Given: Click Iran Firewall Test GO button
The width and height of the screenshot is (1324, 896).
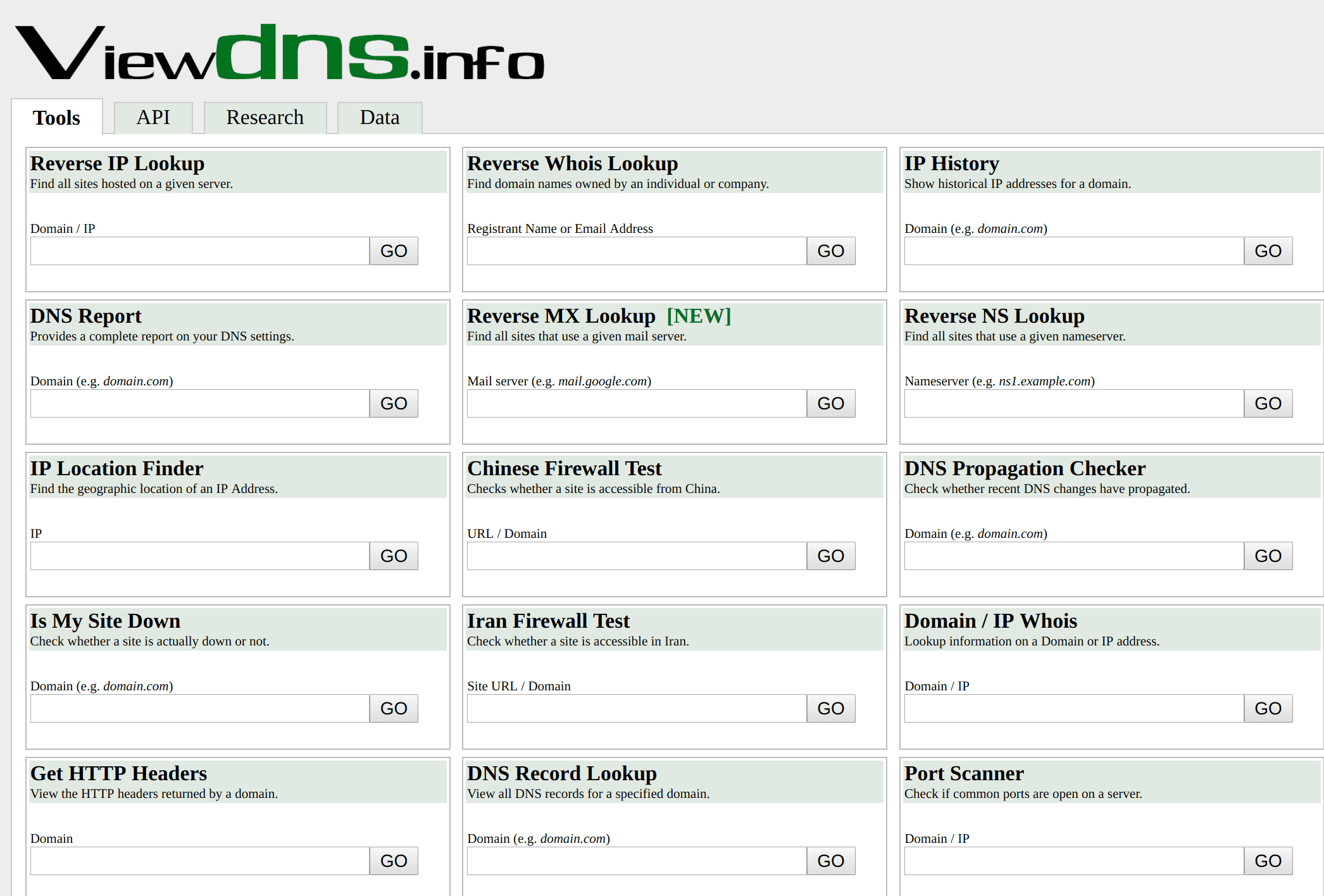Looking at the screenshot, I should [x=831, y=708].
